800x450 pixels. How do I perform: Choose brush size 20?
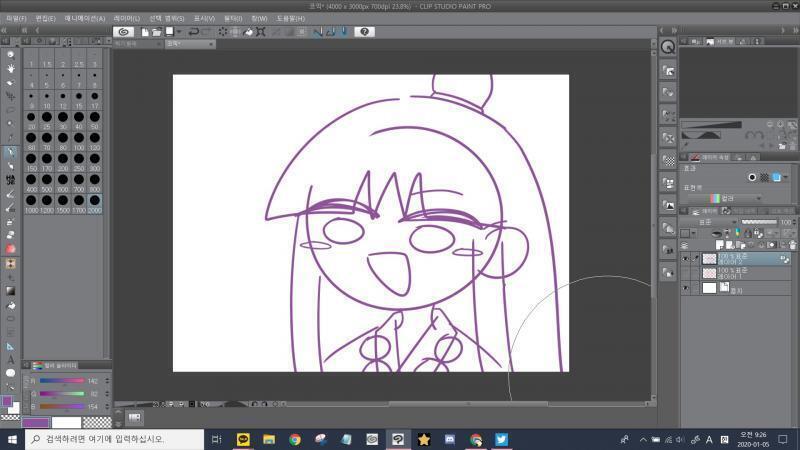coord(31,120)
